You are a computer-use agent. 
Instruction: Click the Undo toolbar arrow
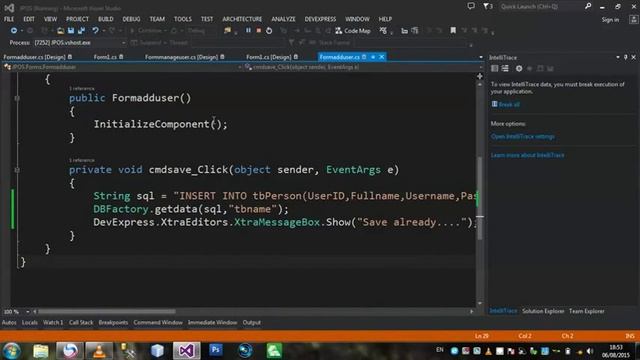tap(95, 31)
